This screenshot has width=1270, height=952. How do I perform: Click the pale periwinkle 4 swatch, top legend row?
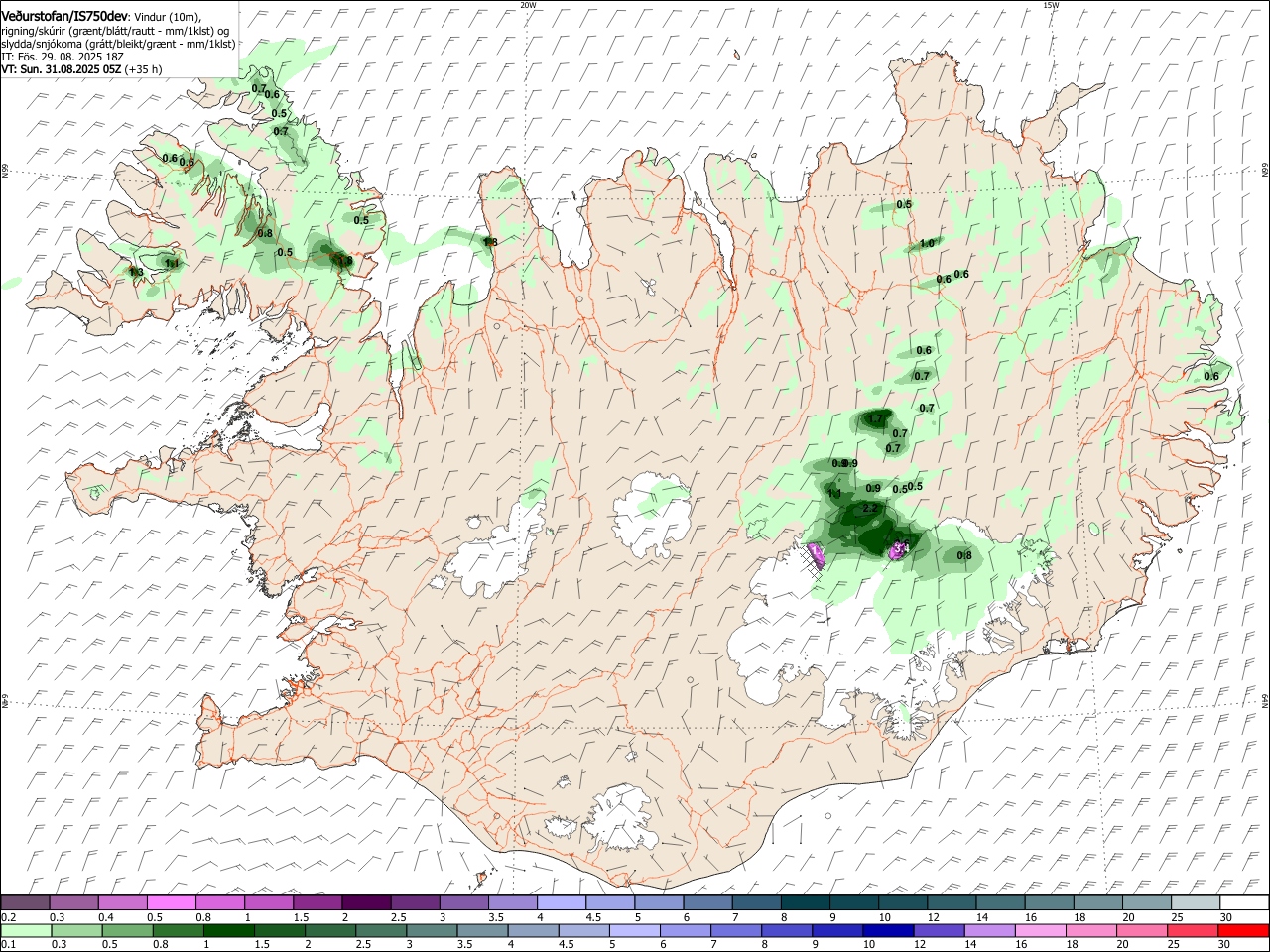click(562, 902)
